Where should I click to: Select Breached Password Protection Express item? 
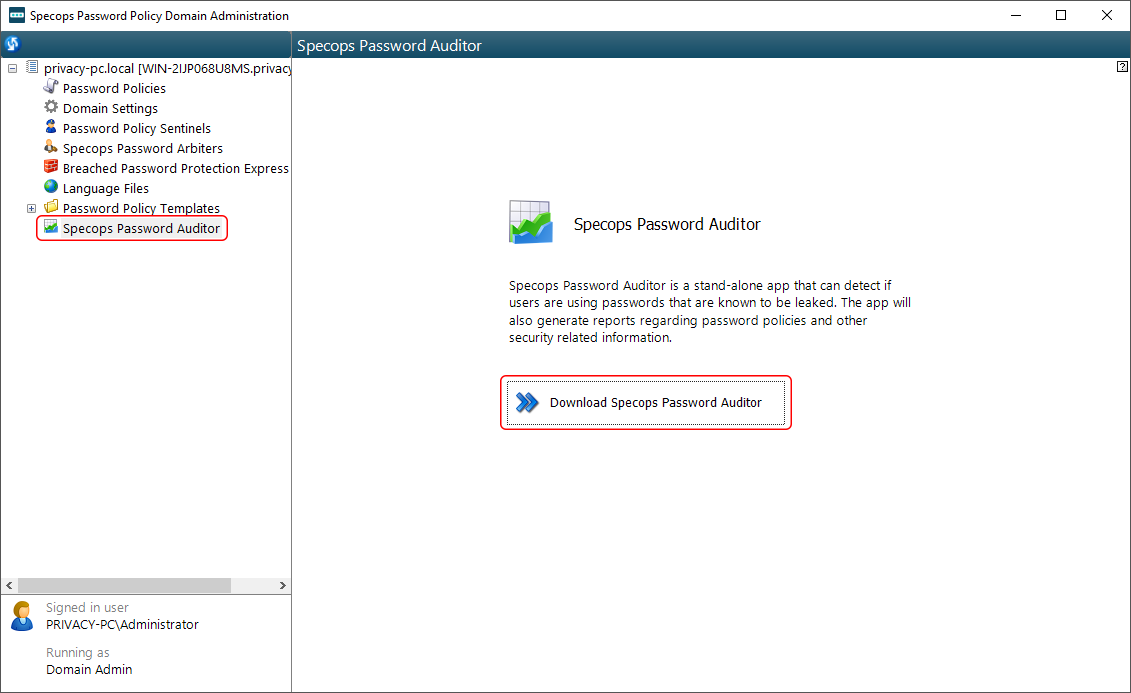click(x=176, y=168)
